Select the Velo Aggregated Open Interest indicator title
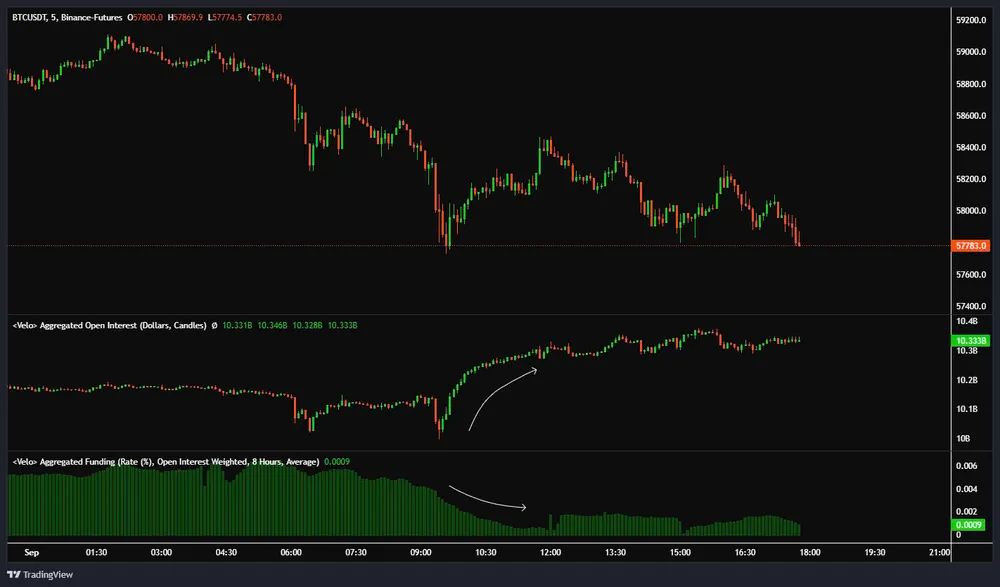The height and width of the screenshot is (587, 1000). tap(109, 326)
